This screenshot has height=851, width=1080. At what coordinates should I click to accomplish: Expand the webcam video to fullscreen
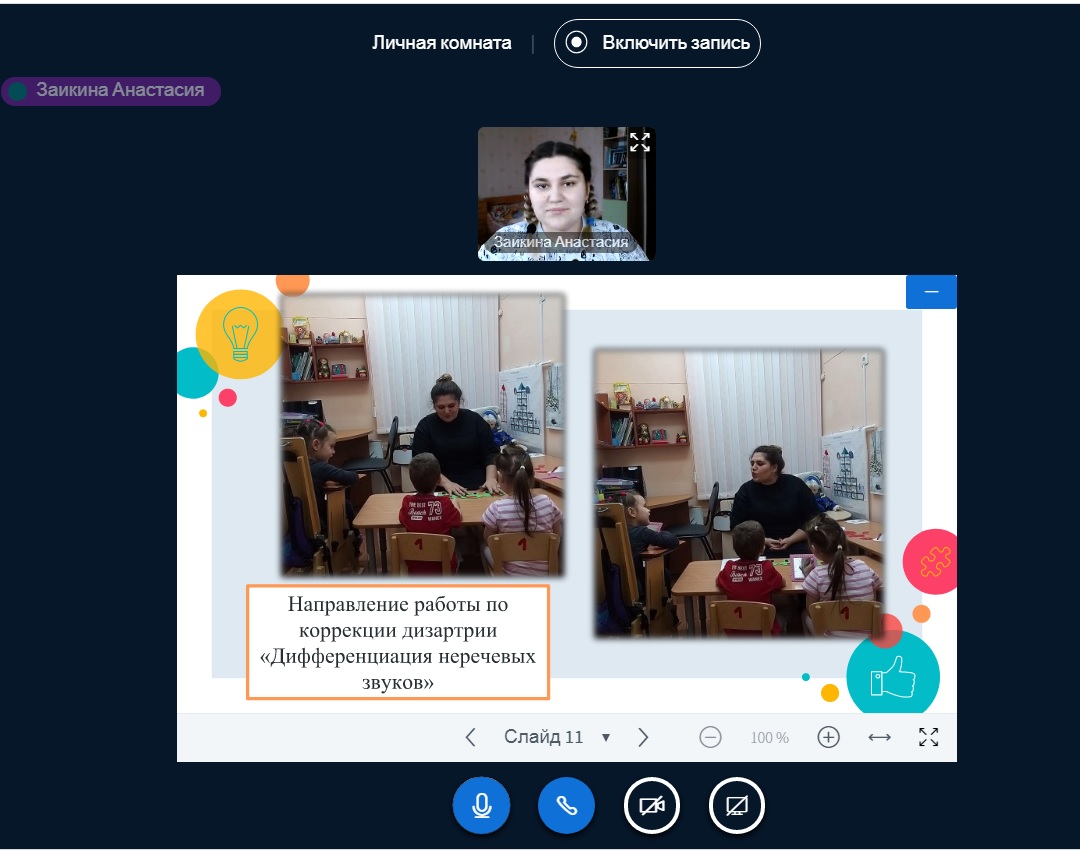pos(640,142)
